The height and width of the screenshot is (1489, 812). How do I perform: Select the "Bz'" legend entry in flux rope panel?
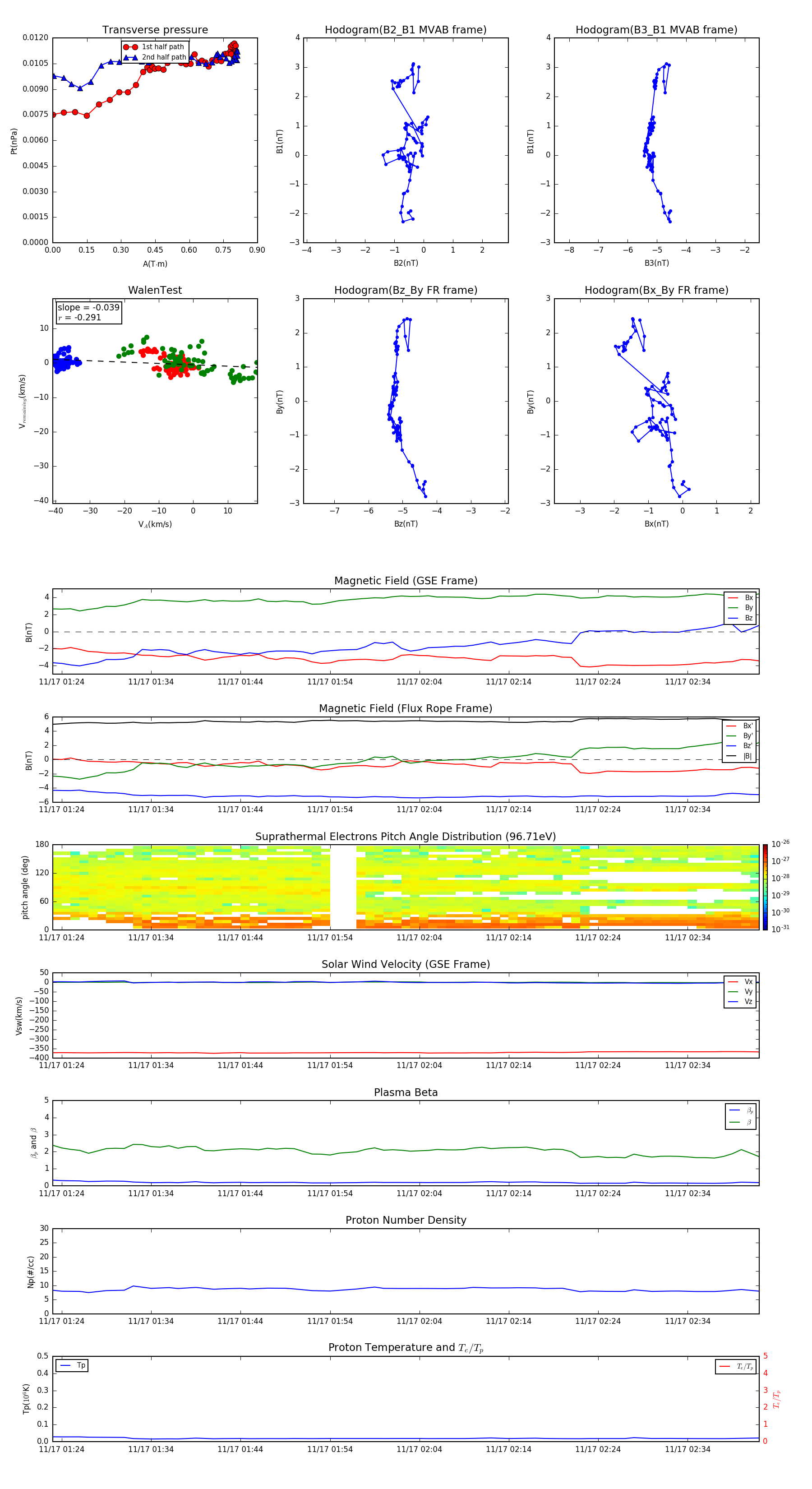click(x=740, y=746)
